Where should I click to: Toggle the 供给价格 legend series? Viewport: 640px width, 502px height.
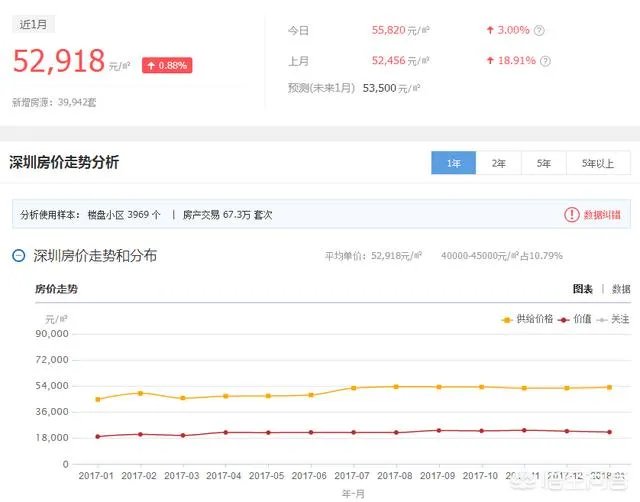coord(527,319)
